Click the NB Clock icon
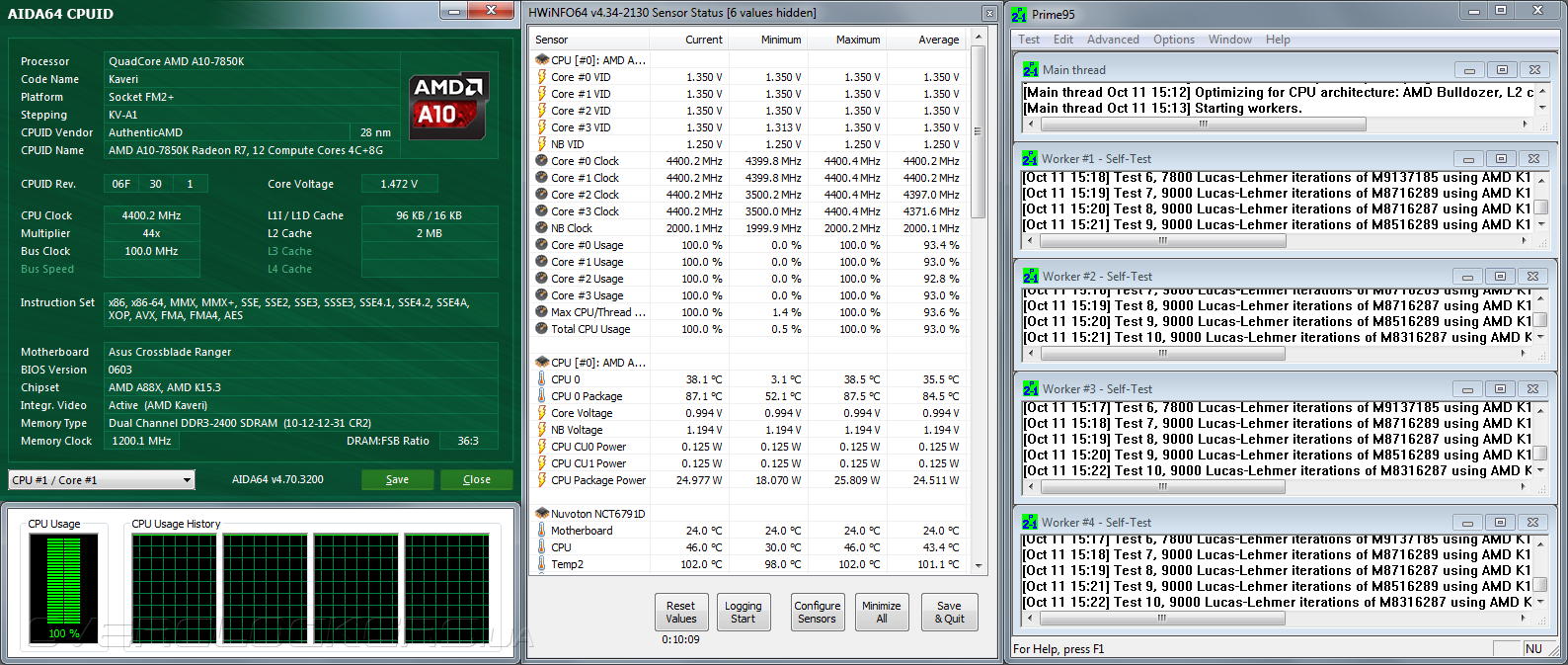This screenshot has height=665, width=1568. pos(541,228)
